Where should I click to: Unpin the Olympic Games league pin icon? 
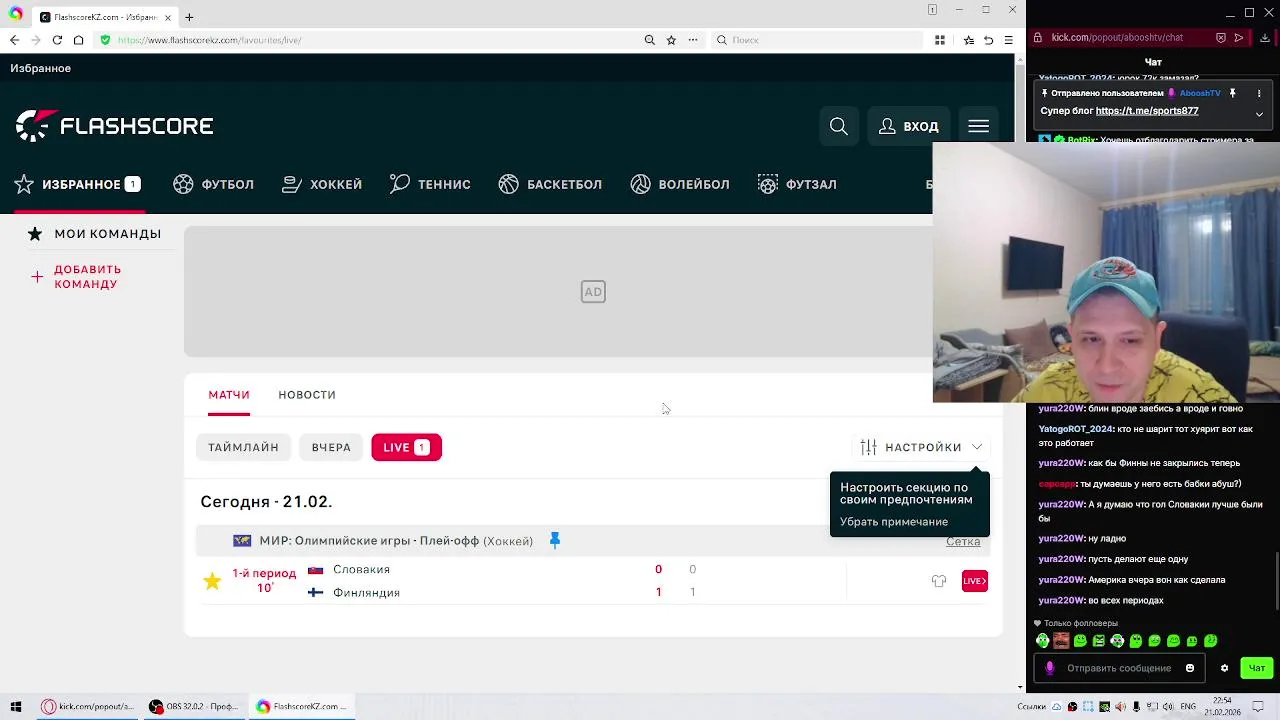point(555,541)
